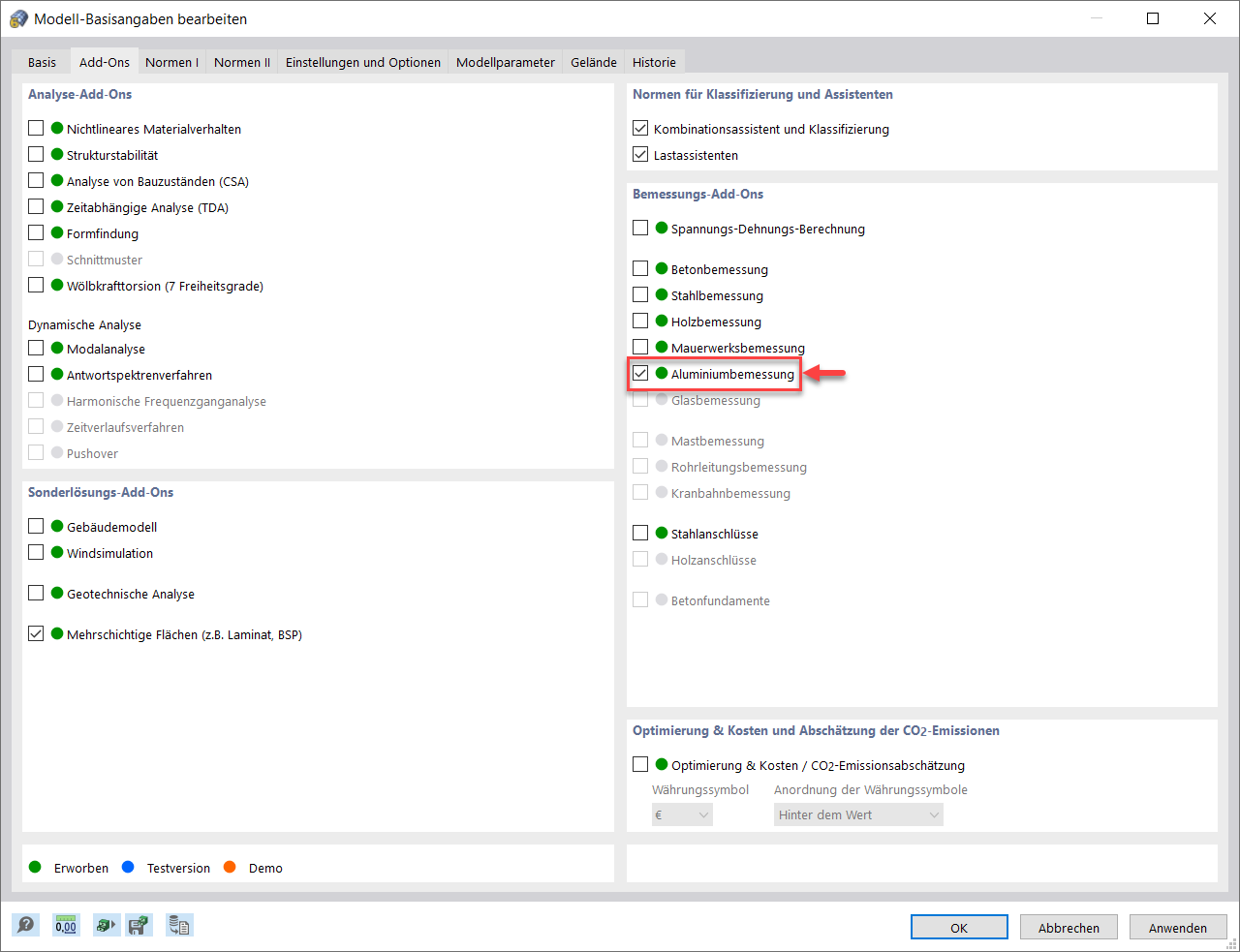Image resolution: width=1240 pixels, height=952 pixels.
Task: Open units and decimal places settings icon
Action: (x=65, y=925)
